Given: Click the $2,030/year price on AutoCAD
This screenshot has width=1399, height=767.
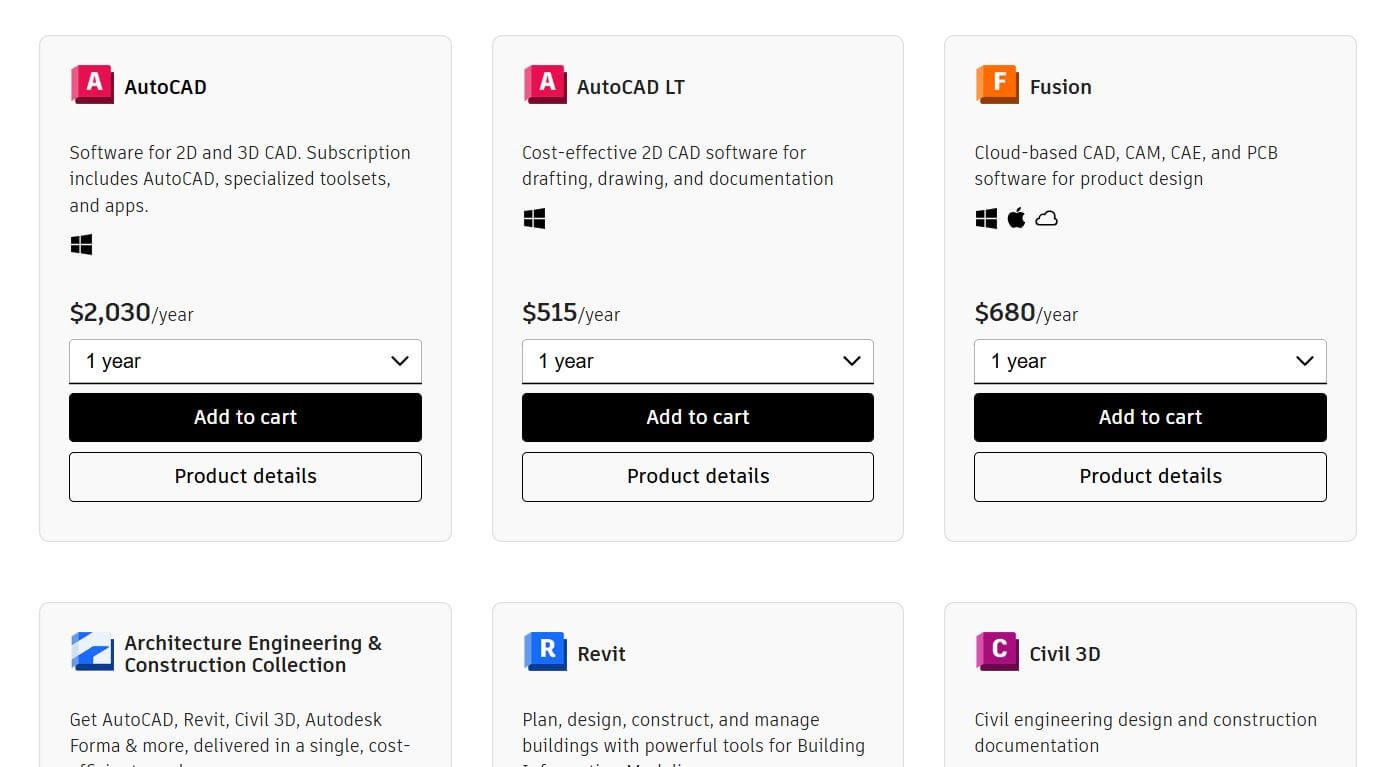Looking at the screenshot, I should 131,313.
